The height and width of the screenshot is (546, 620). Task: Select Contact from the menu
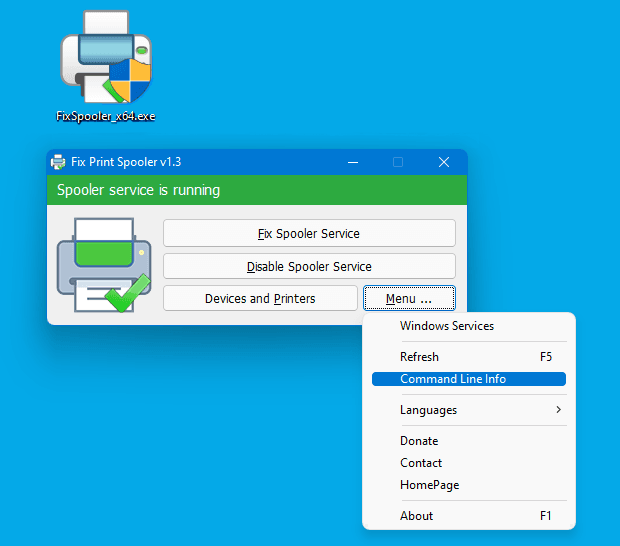[421, 463]
